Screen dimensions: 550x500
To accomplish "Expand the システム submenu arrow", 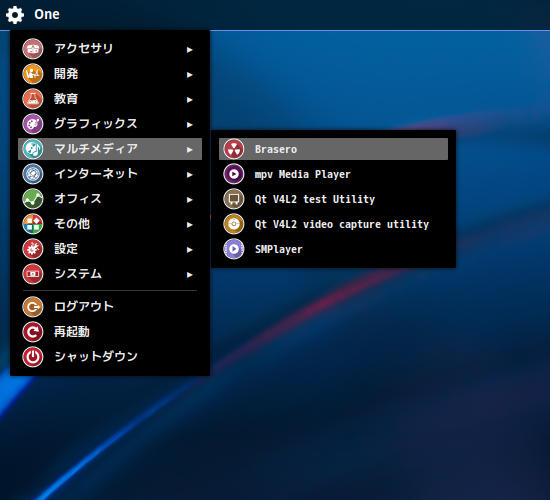I will pos(190,274).
